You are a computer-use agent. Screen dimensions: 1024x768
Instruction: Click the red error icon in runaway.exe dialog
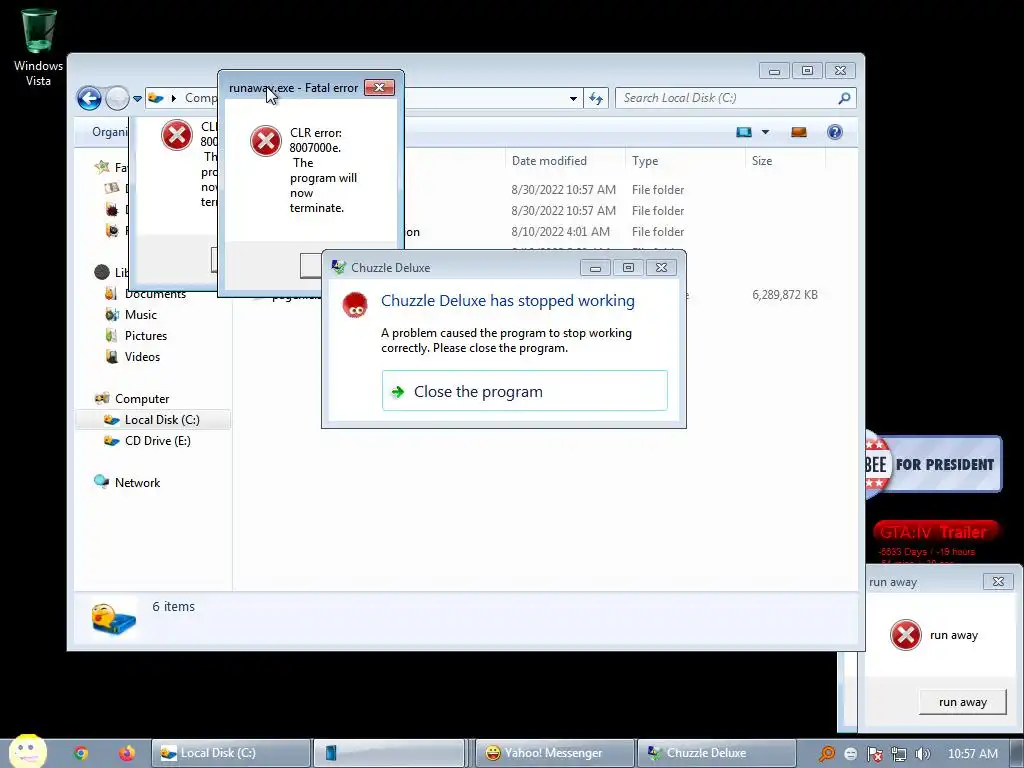pyautogui.click(x=265, y=141)
